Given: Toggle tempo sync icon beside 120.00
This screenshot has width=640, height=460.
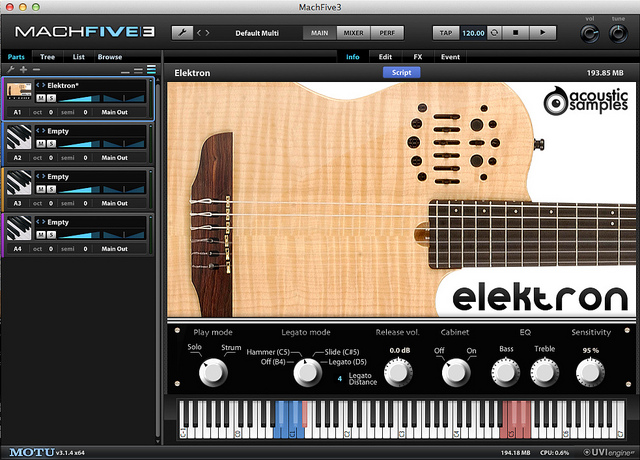Looking at the screenshot, I should (x=494, y=33).
